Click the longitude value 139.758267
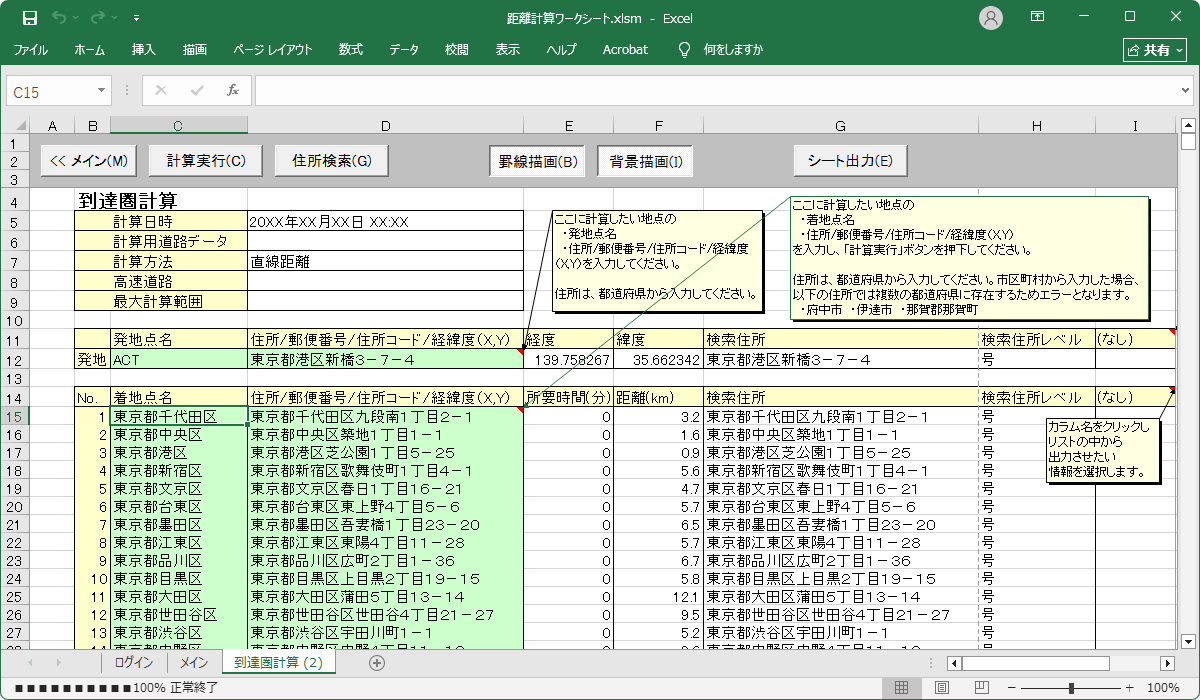 tap(568, 359)
